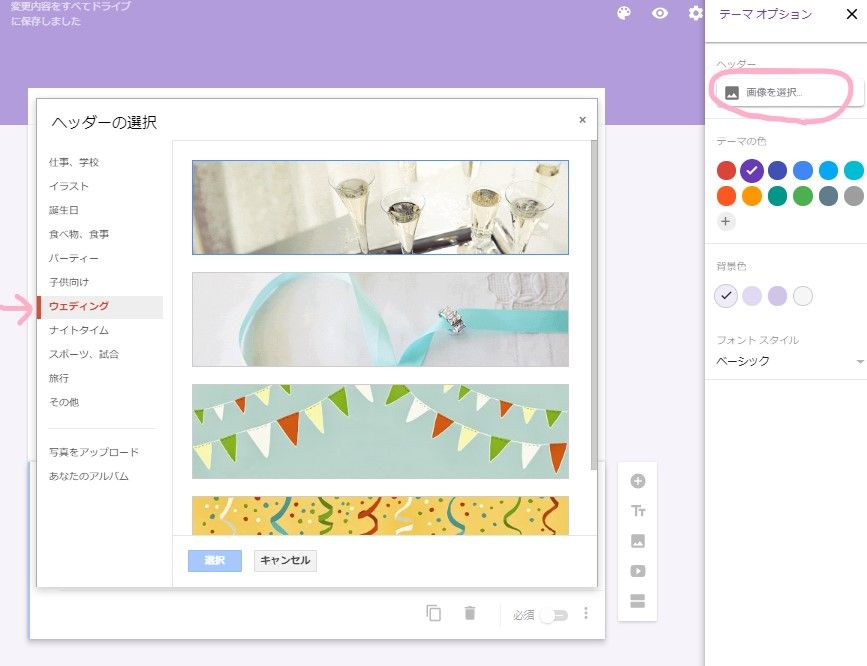Add a custom theme color with plus

(725, 221)
